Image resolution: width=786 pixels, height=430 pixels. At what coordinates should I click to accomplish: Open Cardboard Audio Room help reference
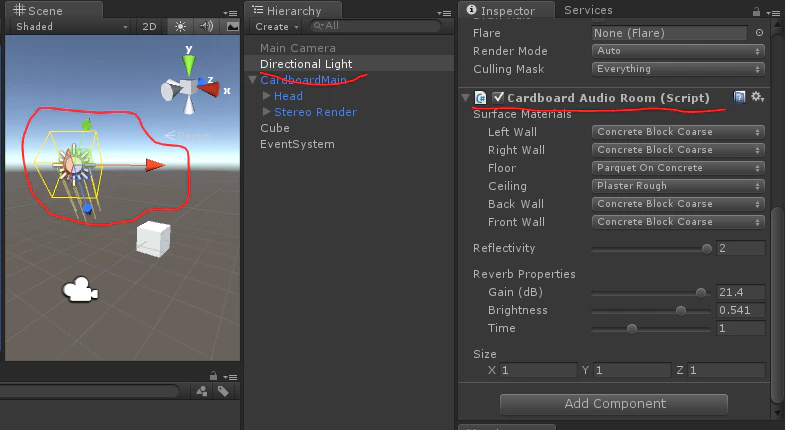pyautogui.click(x=739, y=97)
